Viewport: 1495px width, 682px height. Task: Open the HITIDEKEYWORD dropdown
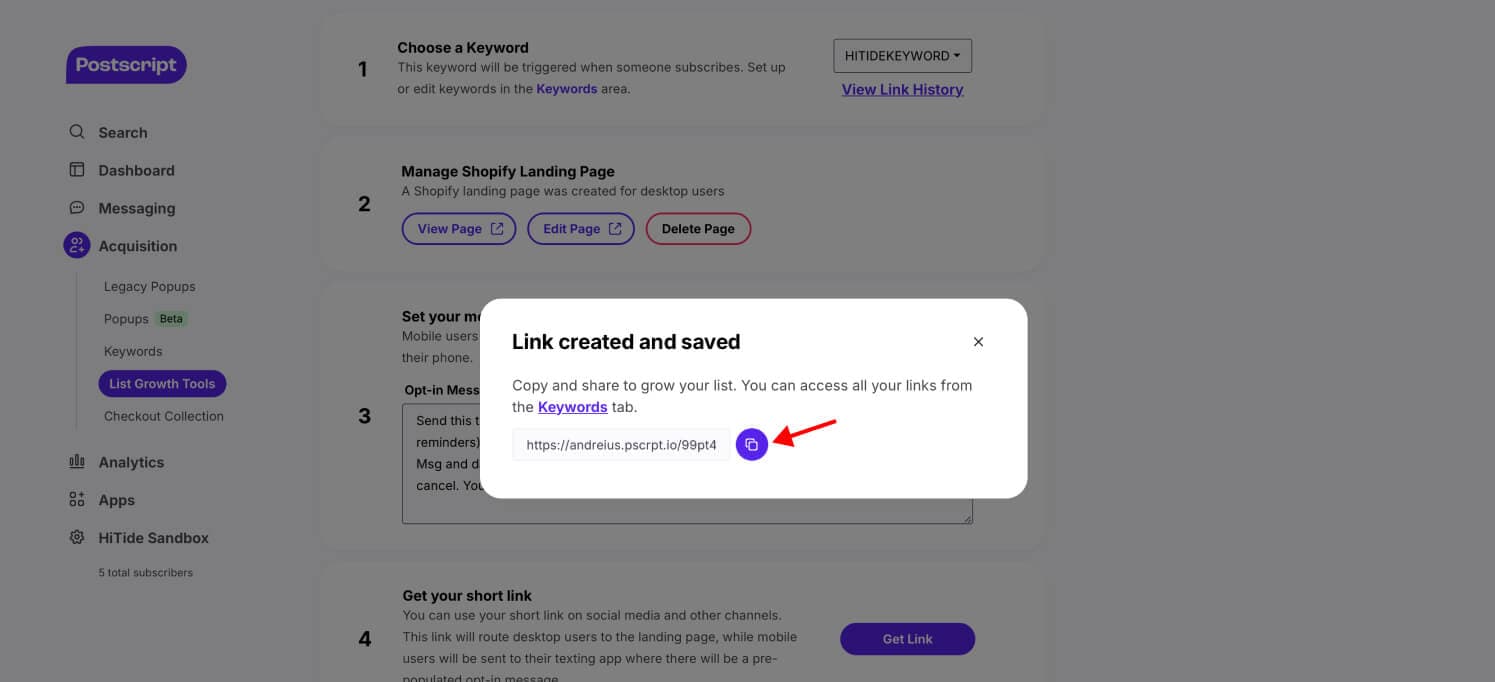coord(902,56)
